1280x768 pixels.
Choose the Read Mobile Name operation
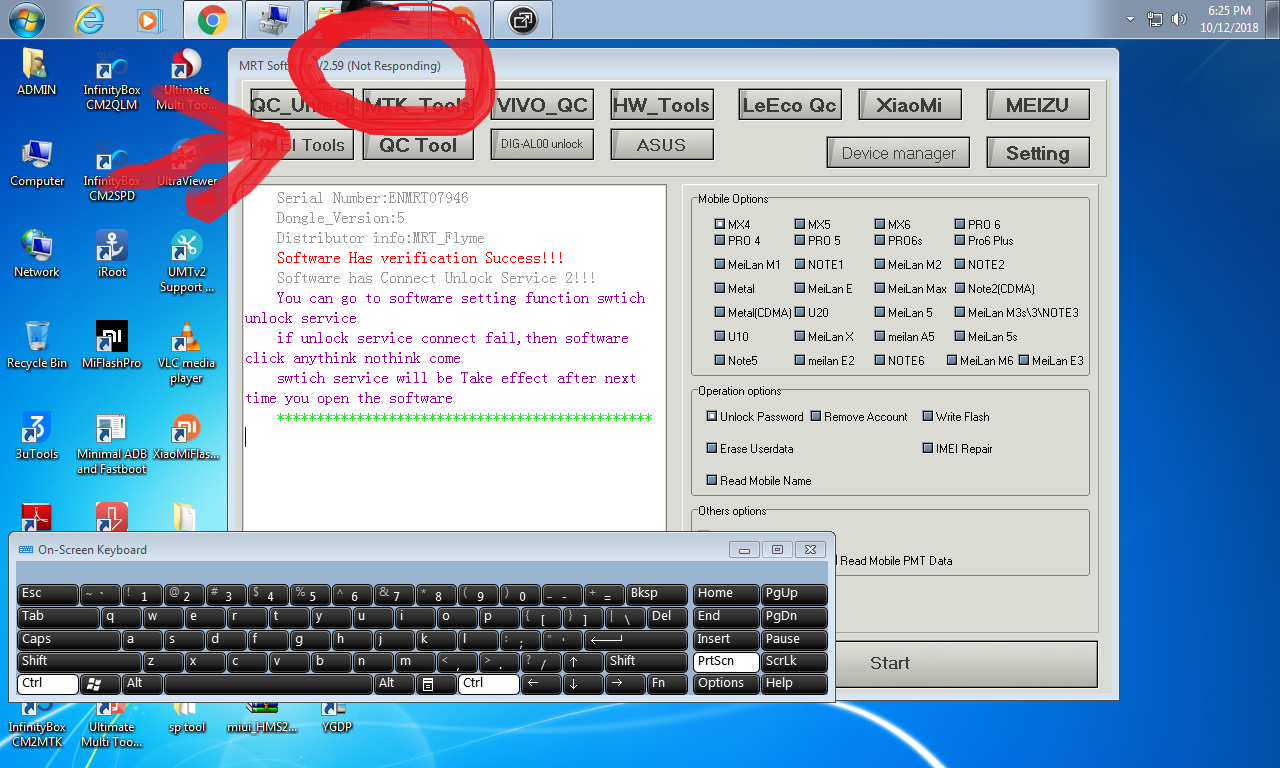(758, 481)
